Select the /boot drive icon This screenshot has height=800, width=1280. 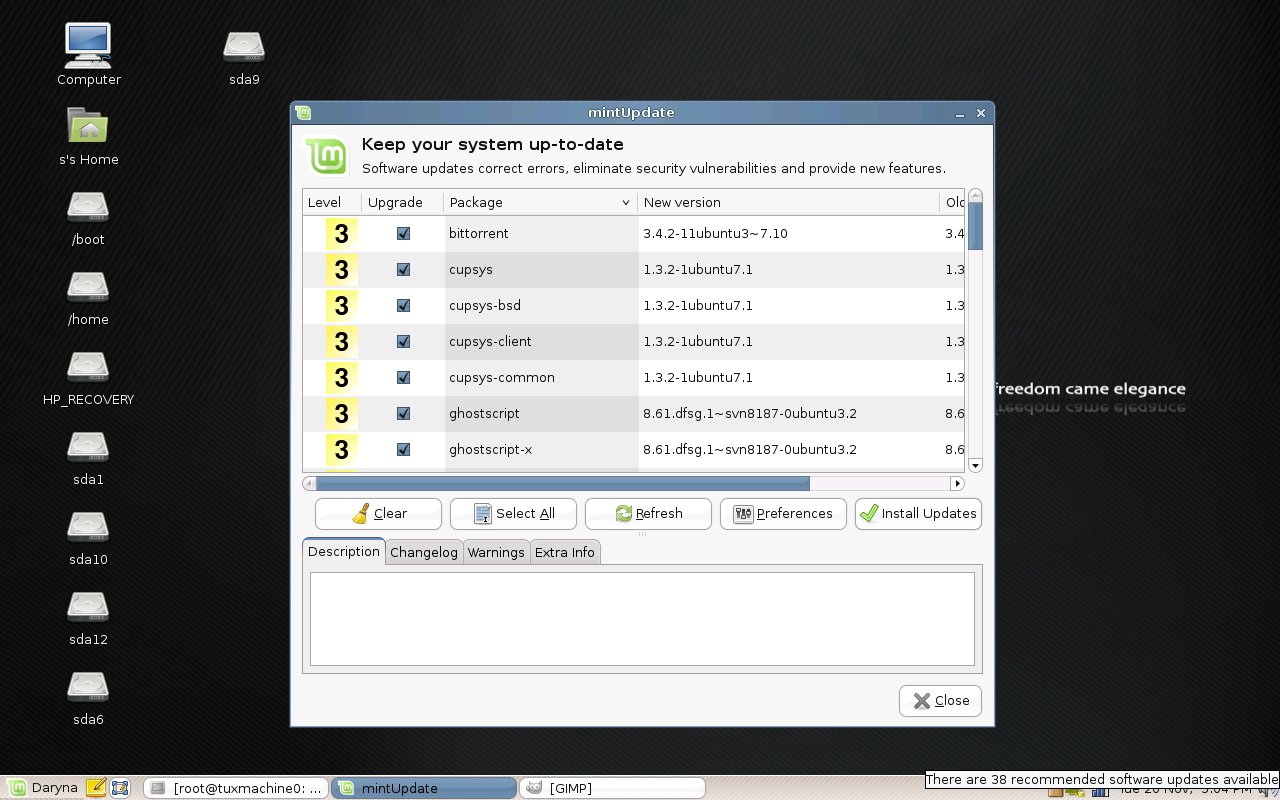coord(88,206)
